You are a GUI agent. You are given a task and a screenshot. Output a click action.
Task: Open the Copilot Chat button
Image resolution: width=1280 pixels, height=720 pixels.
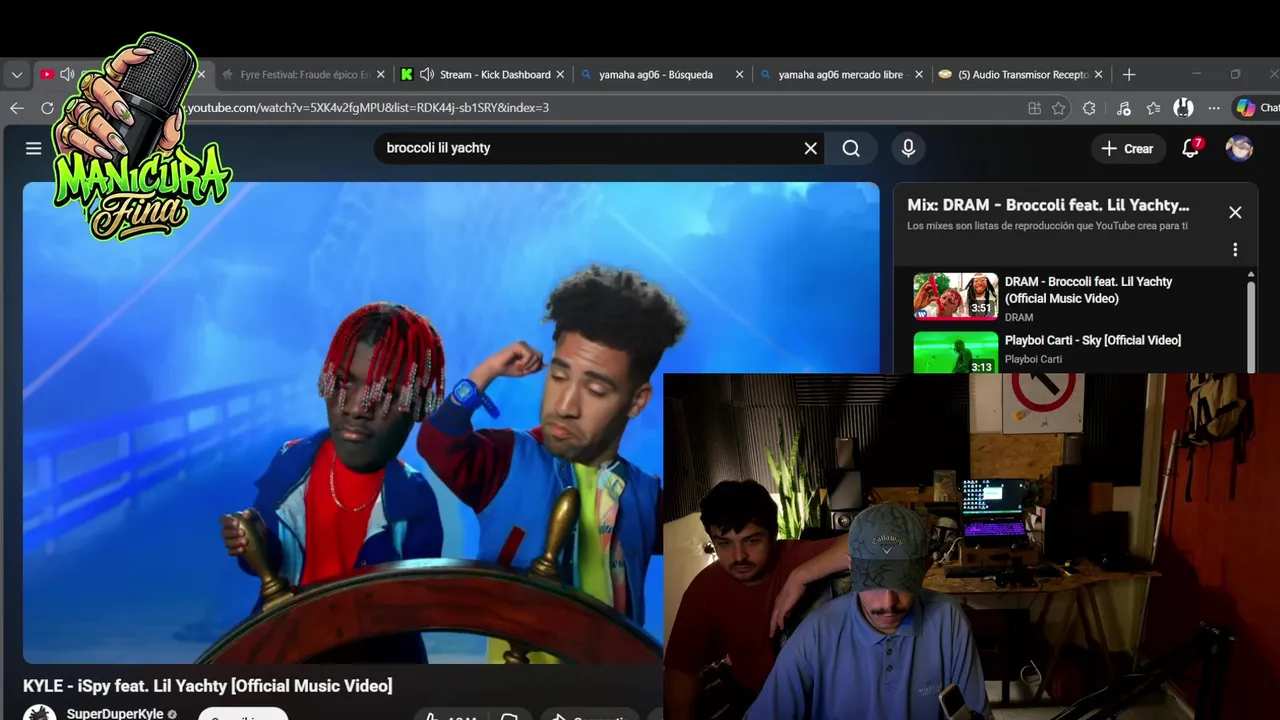pyautogui.click(x=1257, y=108)
